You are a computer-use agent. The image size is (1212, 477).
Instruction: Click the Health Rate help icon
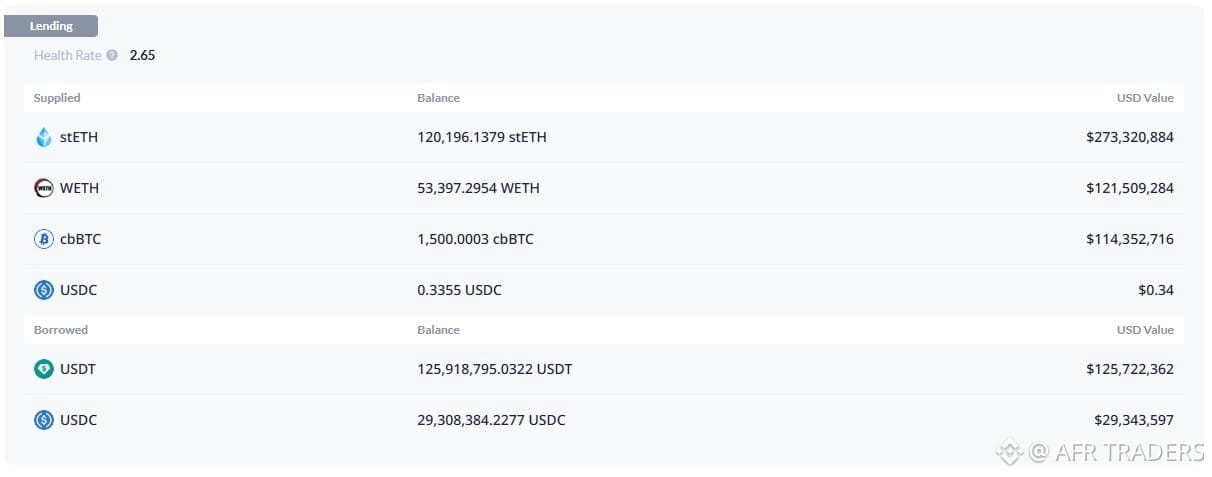pos(112,56)
